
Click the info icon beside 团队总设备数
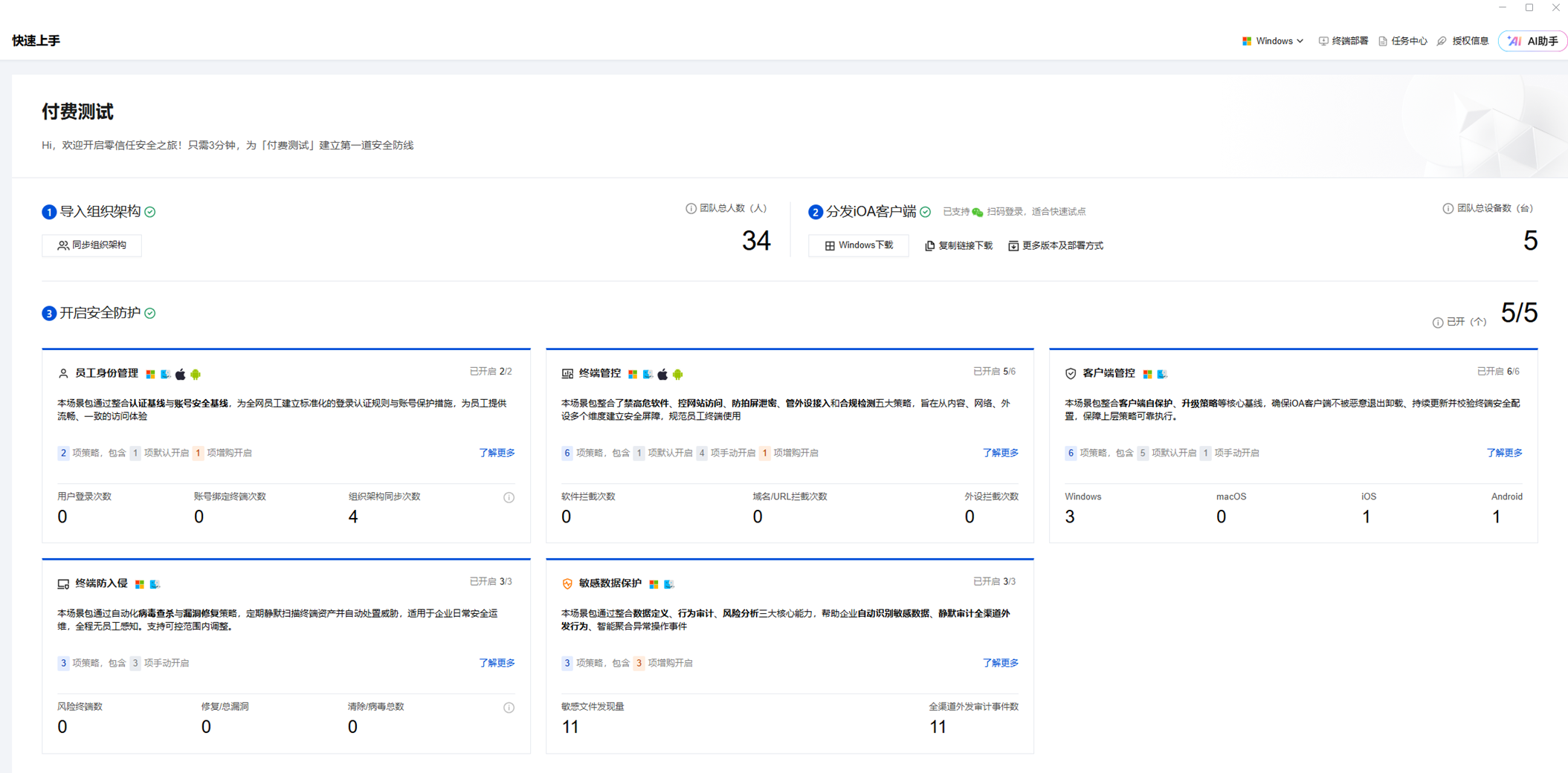(x=1448, y=209)
